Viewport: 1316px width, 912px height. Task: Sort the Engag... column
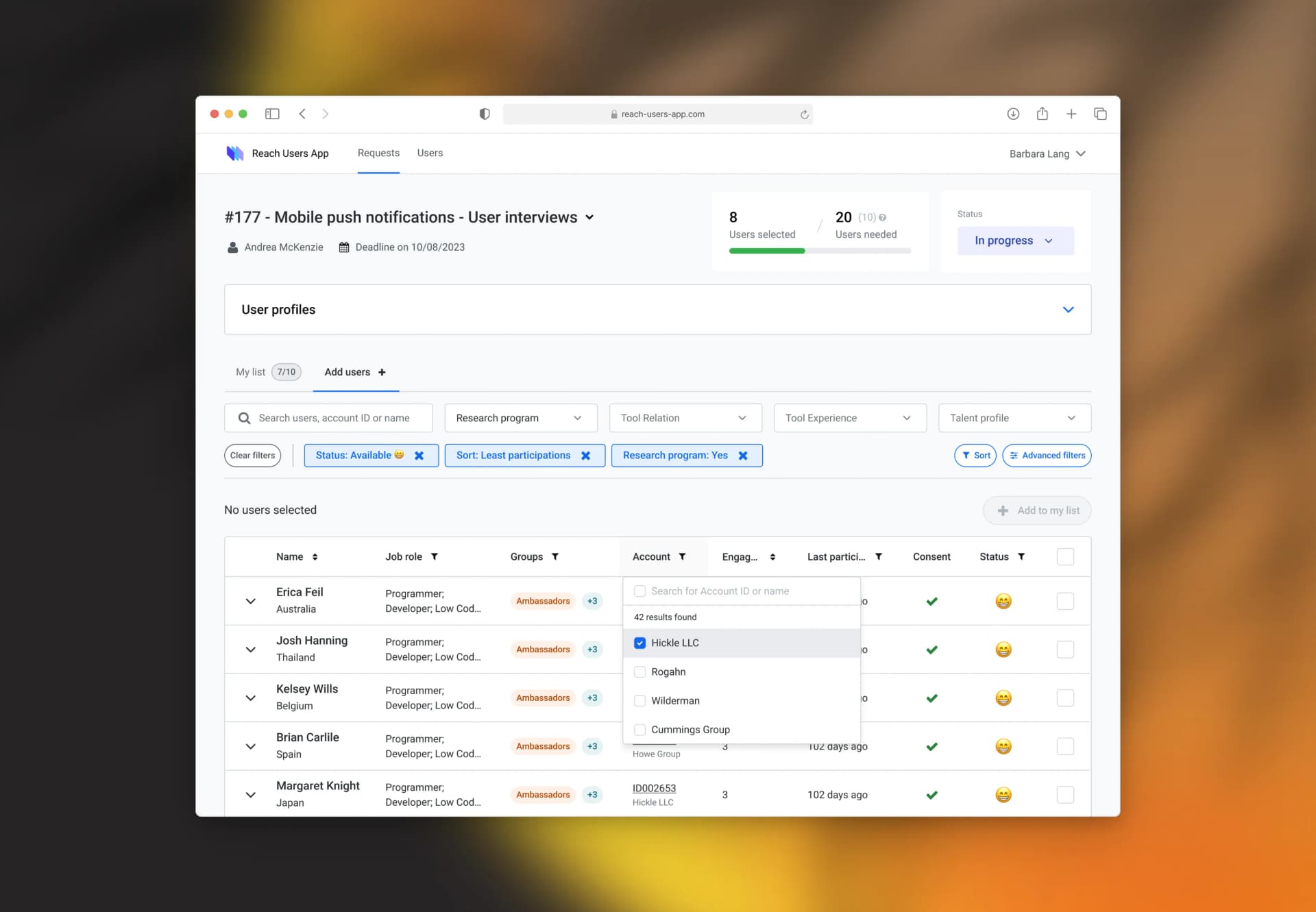pos(772,557)
